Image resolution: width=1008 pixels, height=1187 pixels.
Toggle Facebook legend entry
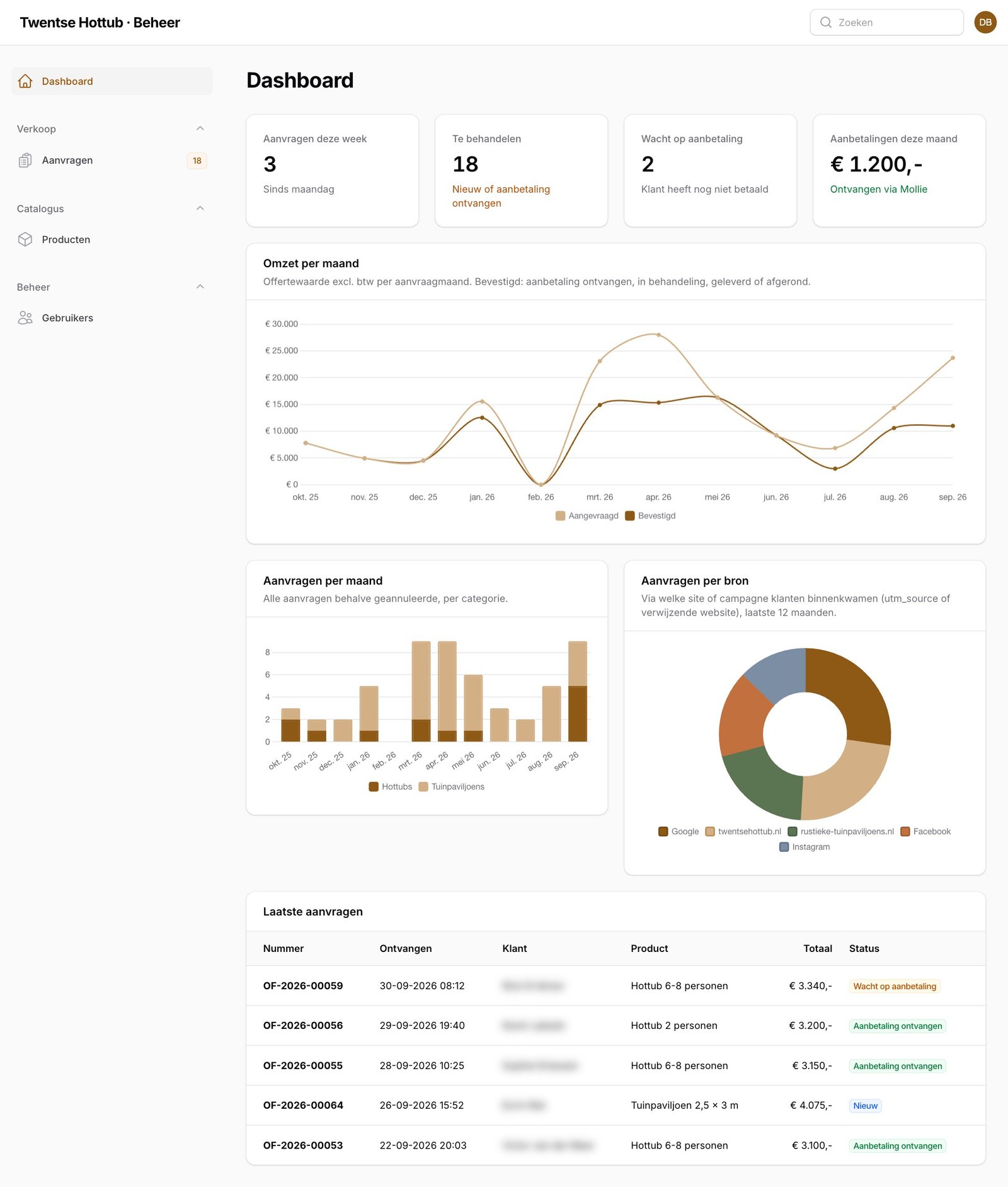point(925,832)
